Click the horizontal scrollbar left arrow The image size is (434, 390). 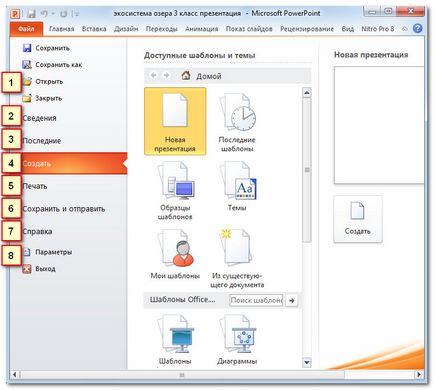pyautogui.click(x=14, y=375)
